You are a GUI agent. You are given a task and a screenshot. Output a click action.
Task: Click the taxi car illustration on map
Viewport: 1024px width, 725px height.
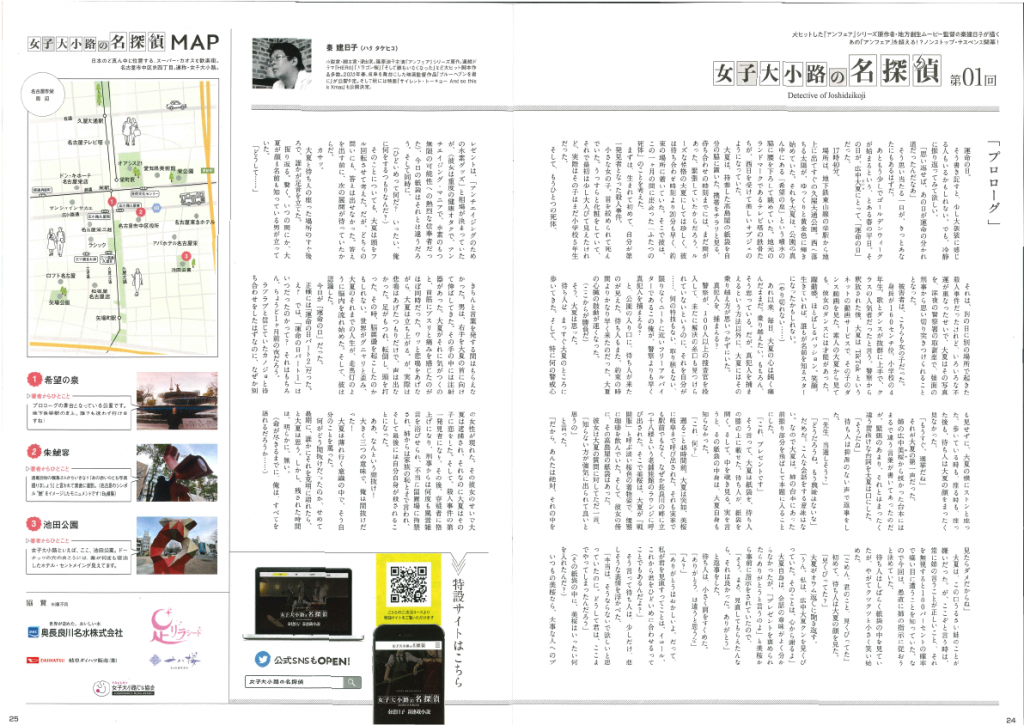[x=175, y=105]
